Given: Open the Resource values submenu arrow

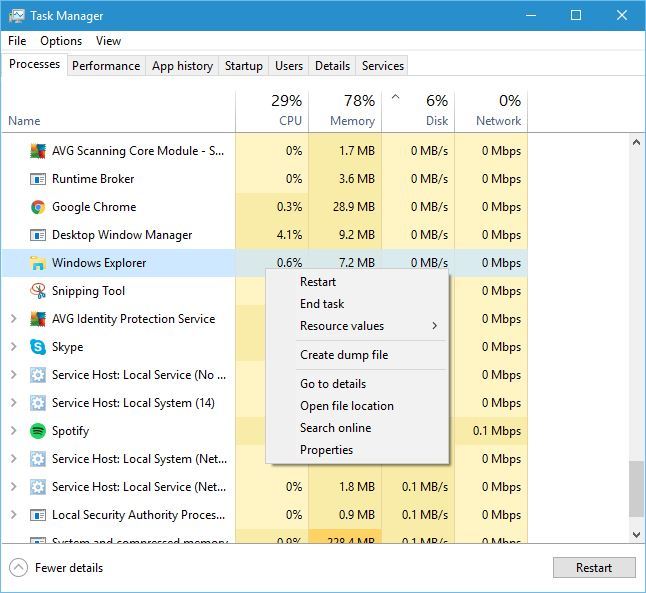Looking at the screenshot, I should (x=435, y=326).
